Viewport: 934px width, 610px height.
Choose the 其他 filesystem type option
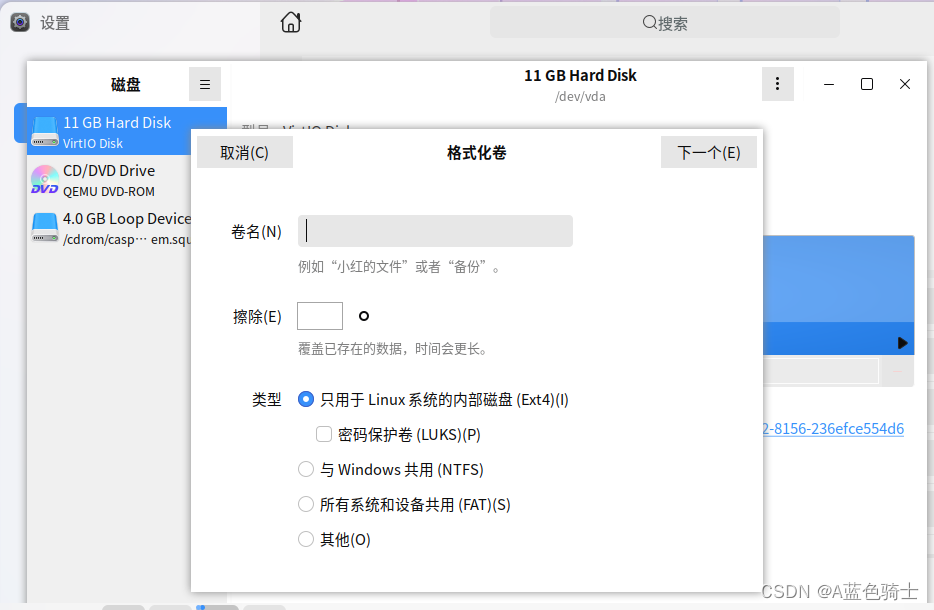coord(306,539)
